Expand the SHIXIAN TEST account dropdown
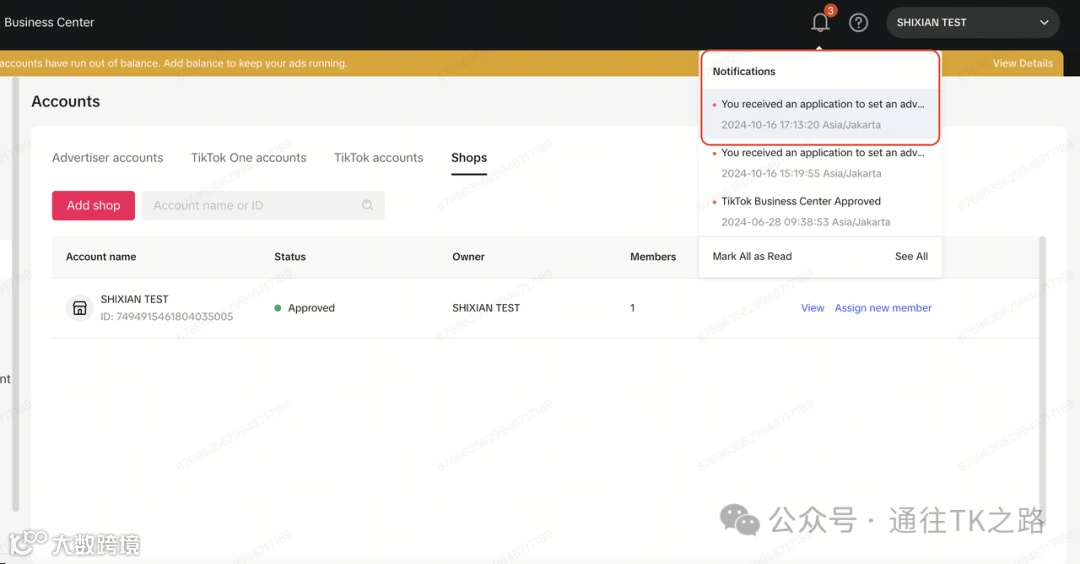1080x564 pixels. point(973,23)
